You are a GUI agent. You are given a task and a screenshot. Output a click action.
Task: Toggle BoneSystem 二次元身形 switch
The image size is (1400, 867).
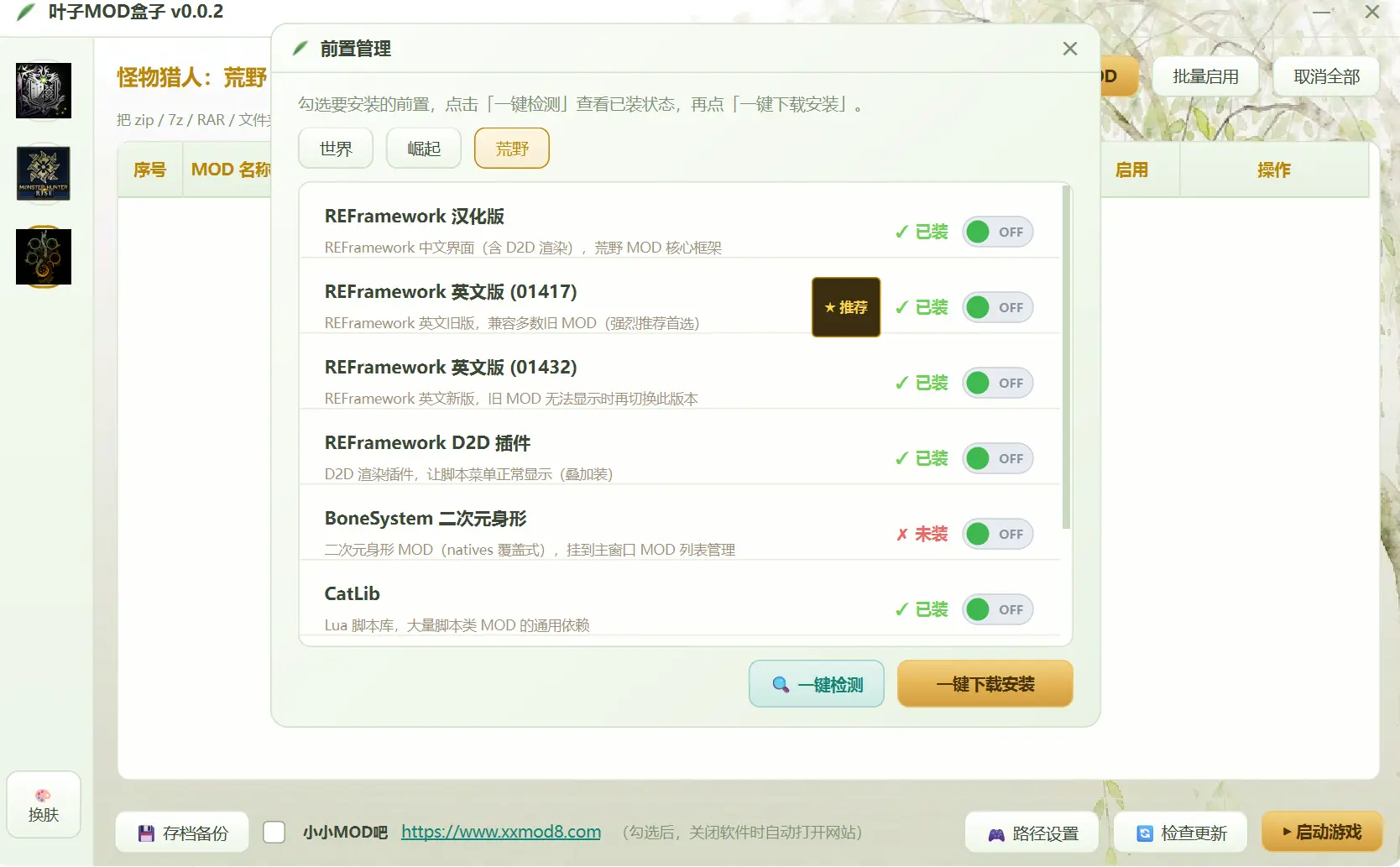click(998, 534)
